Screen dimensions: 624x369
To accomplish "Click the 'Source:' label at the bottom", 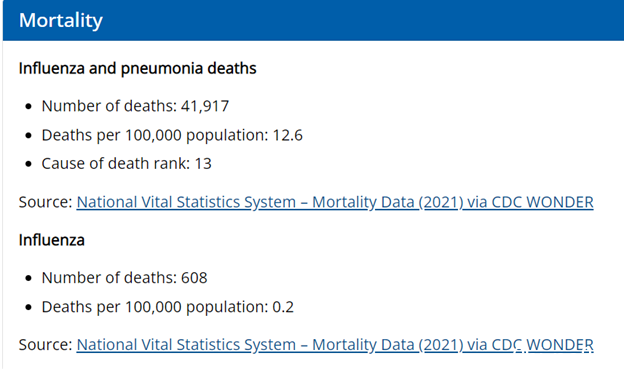I will (x=45, y=345).
